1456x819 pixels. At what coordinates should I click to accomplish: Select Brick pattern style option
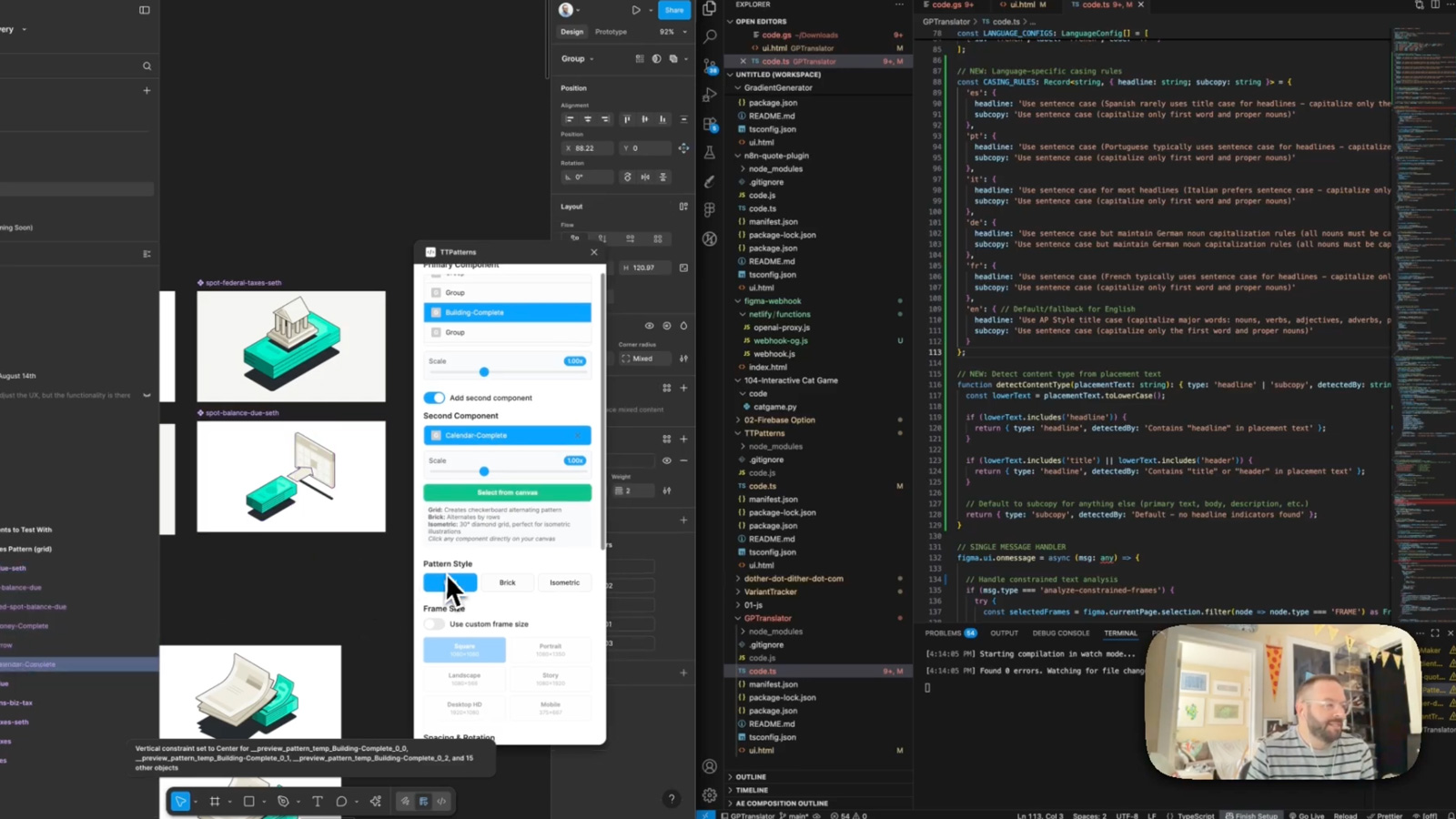[x=507, y=582]
